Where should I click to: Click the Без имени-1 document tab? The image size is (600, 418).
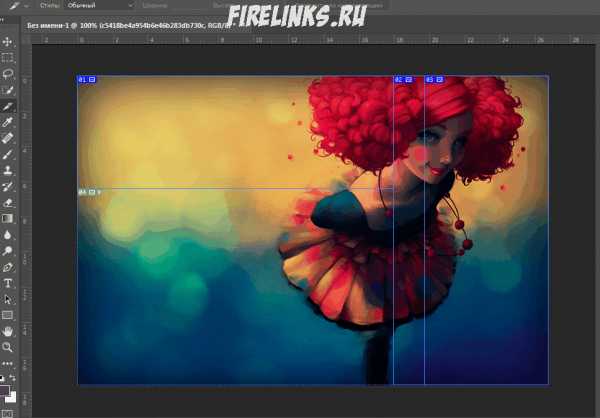[x=129, y=25]
